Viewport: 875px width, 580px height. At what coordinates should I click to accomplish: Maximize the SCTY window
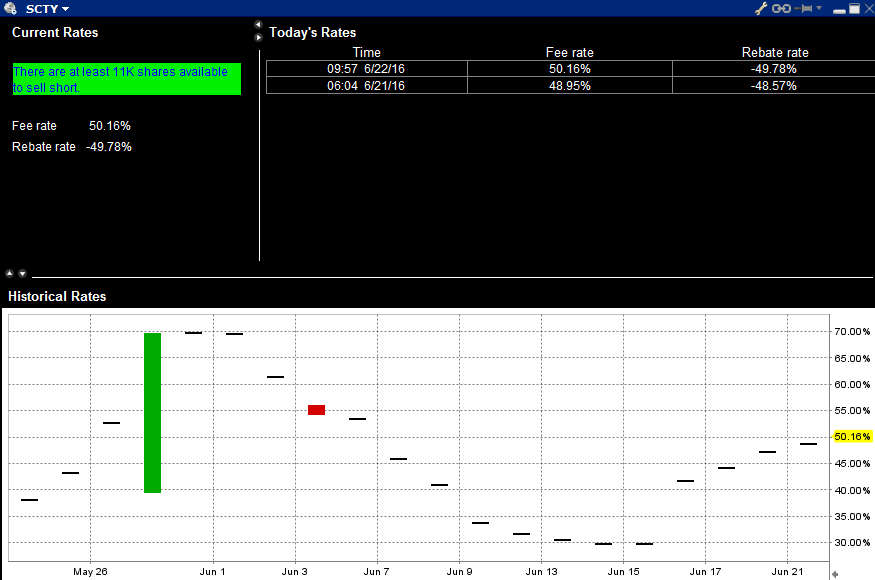854,8
